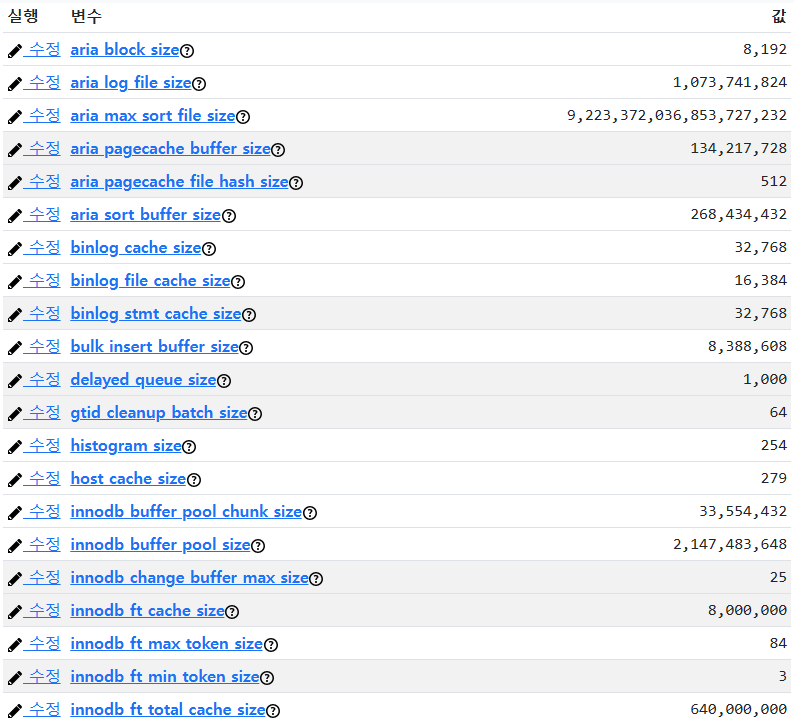The image size is (794, 721).
Task: Click 수정 for innodb ft cache size
Action: pyautogui.click(x=34, y=611)
